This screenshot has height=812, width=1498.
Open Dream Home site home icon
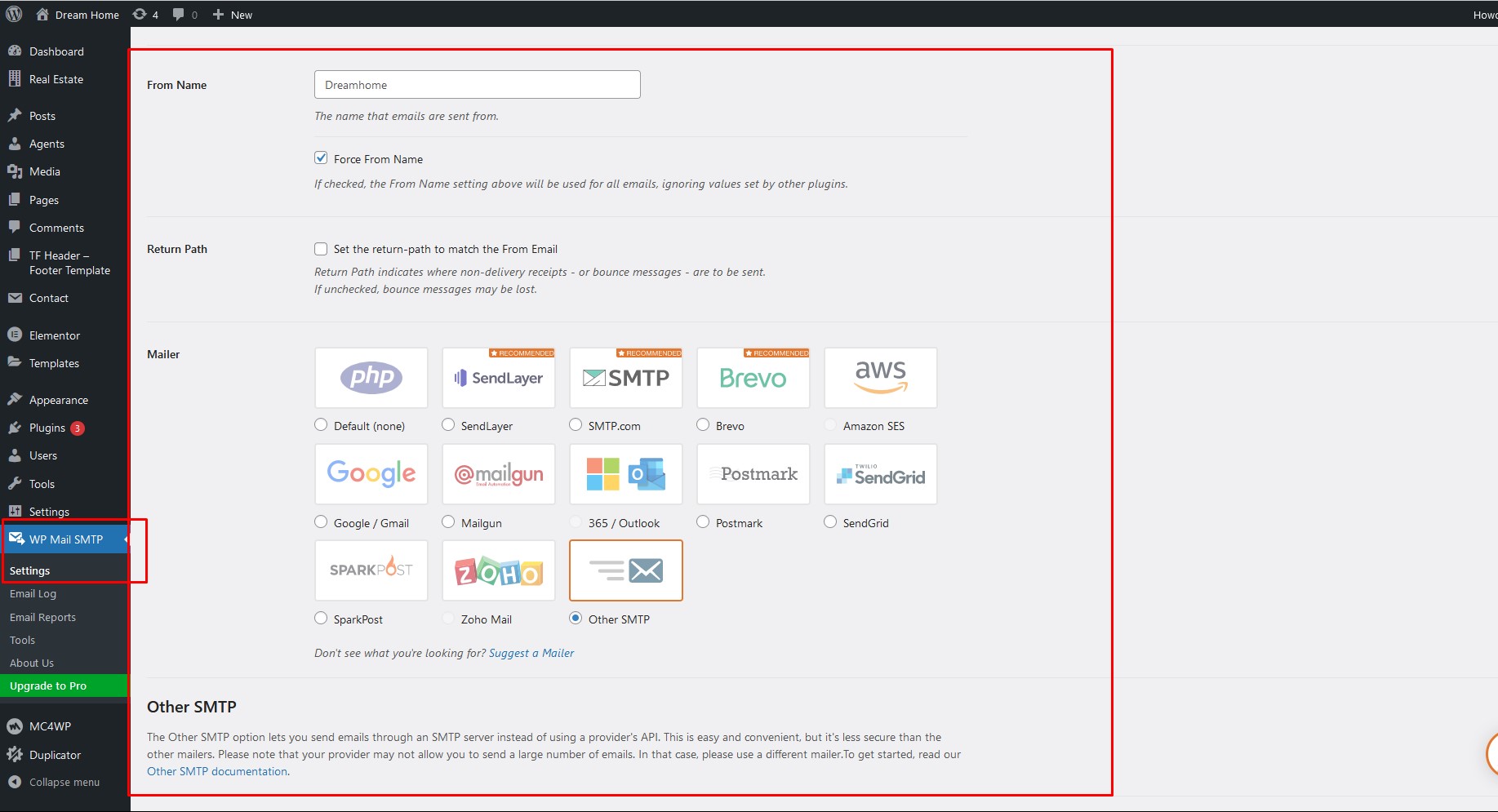tap(42, 15)
